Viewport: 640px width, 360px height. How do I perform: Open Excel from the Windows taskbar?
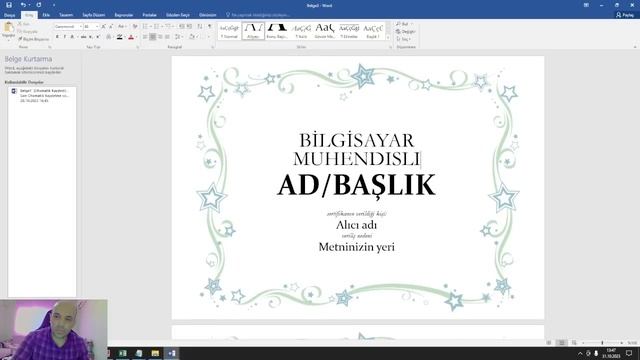122,353
